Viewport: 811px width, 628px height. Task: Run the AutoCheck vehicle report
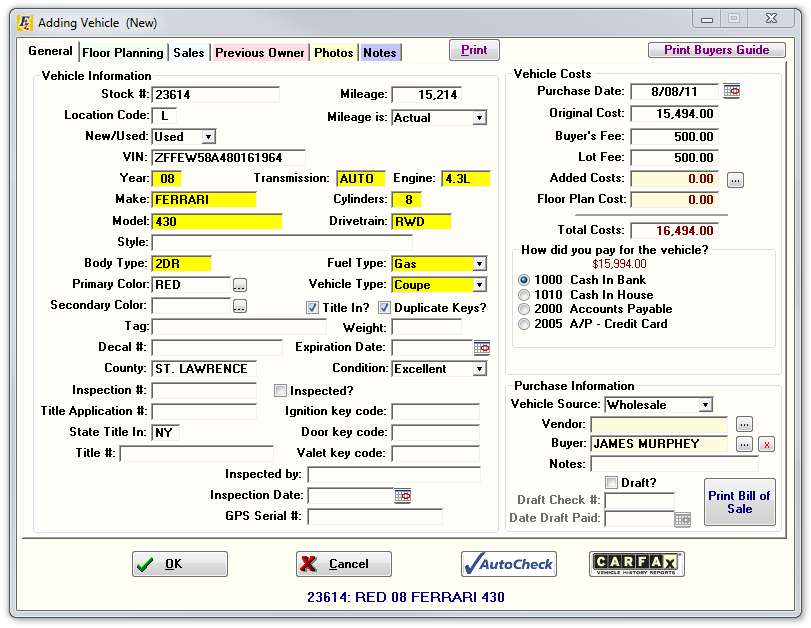click(x=508, y=564)
